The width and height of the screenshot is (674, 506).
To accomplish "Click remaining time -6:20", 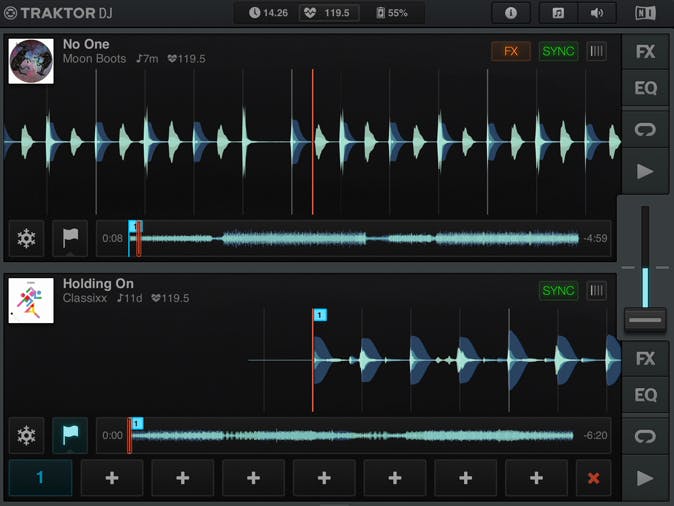I will [x=595, y=435].
